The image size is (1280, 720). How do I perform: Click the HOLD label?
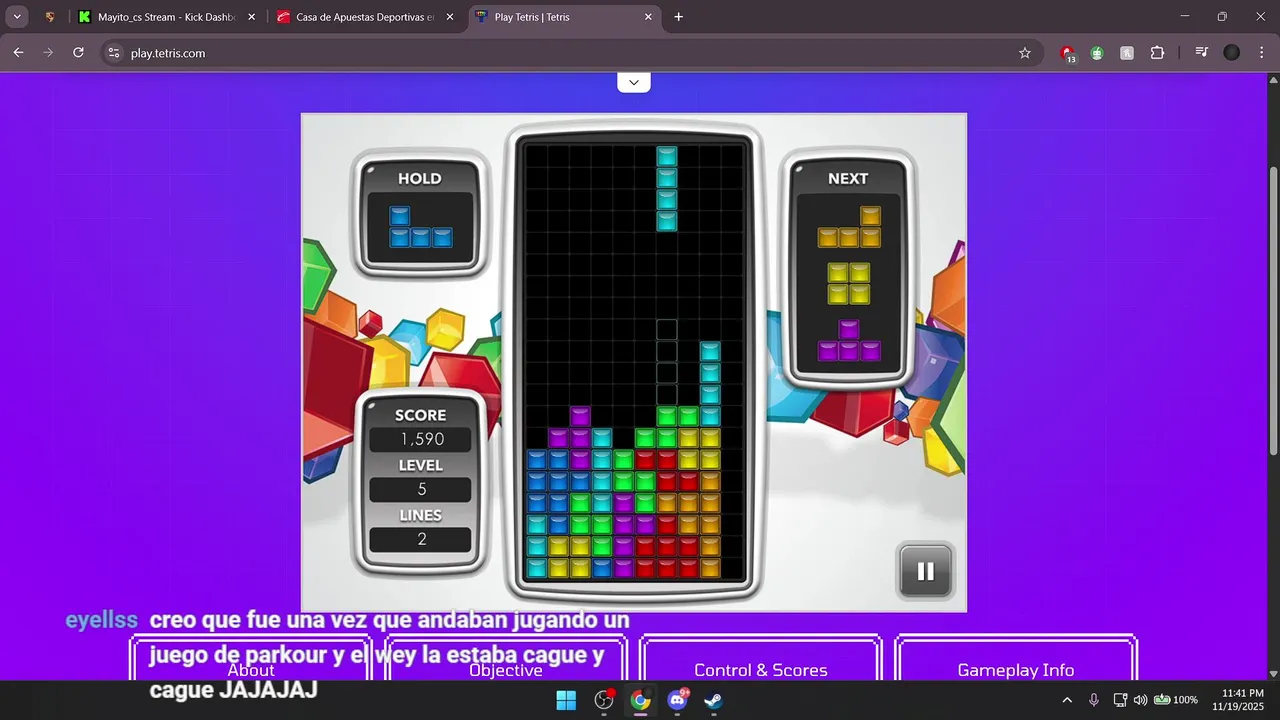coord(420,179)
